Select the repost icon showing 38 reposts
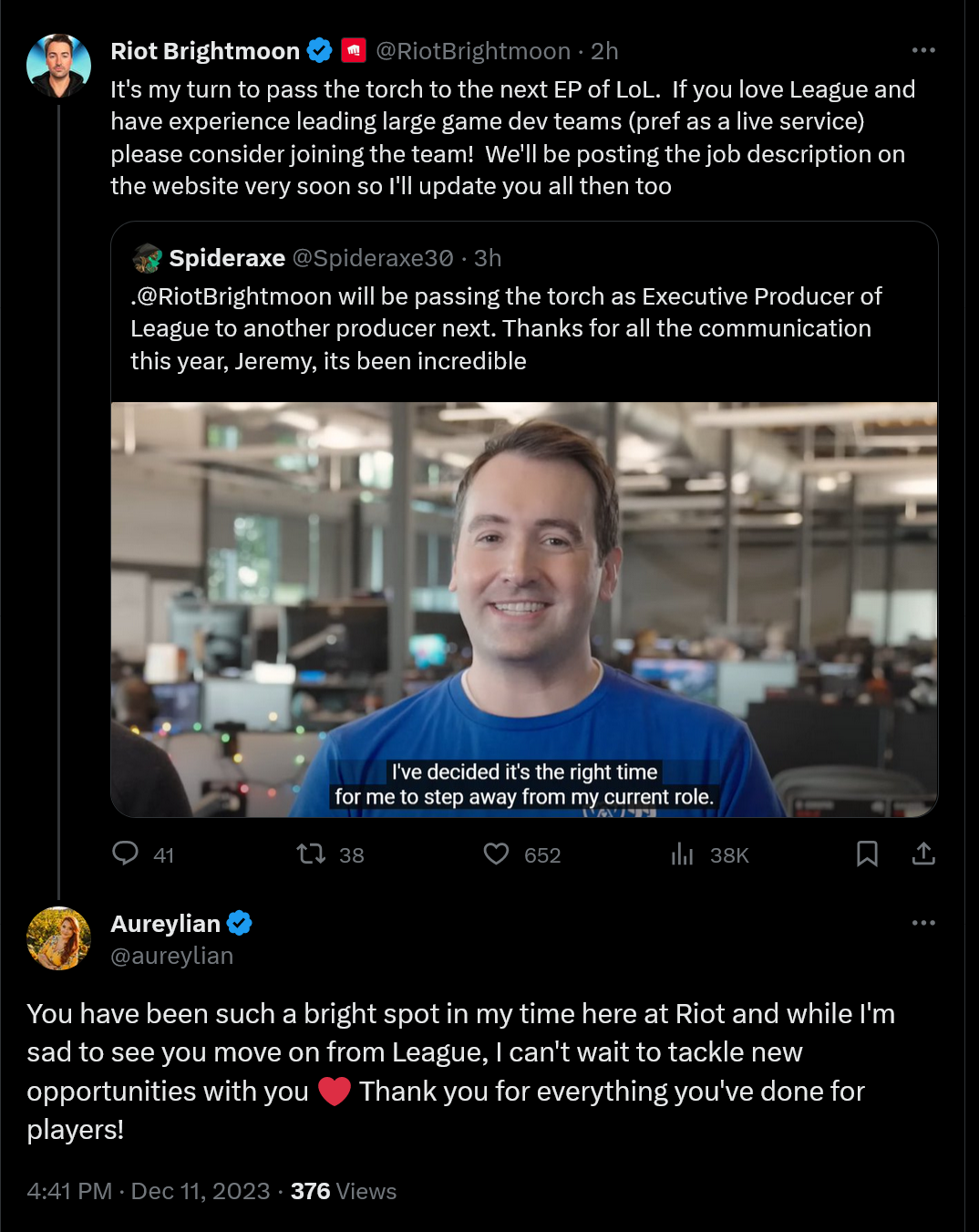 (310, 854)
